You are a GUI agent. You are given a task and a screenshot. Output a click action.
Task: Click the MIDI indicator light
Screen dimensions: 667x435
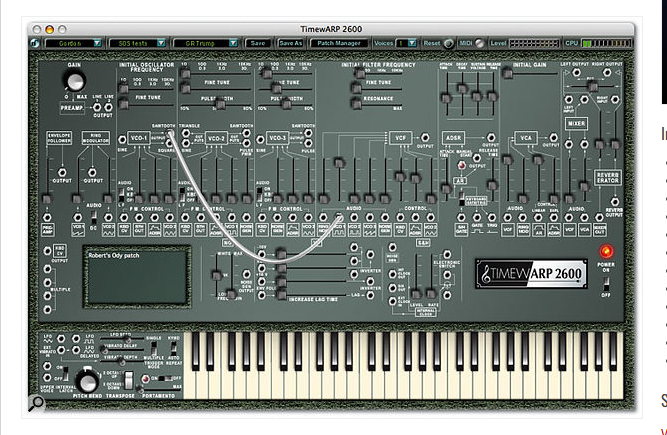click(x=479, y=43)
